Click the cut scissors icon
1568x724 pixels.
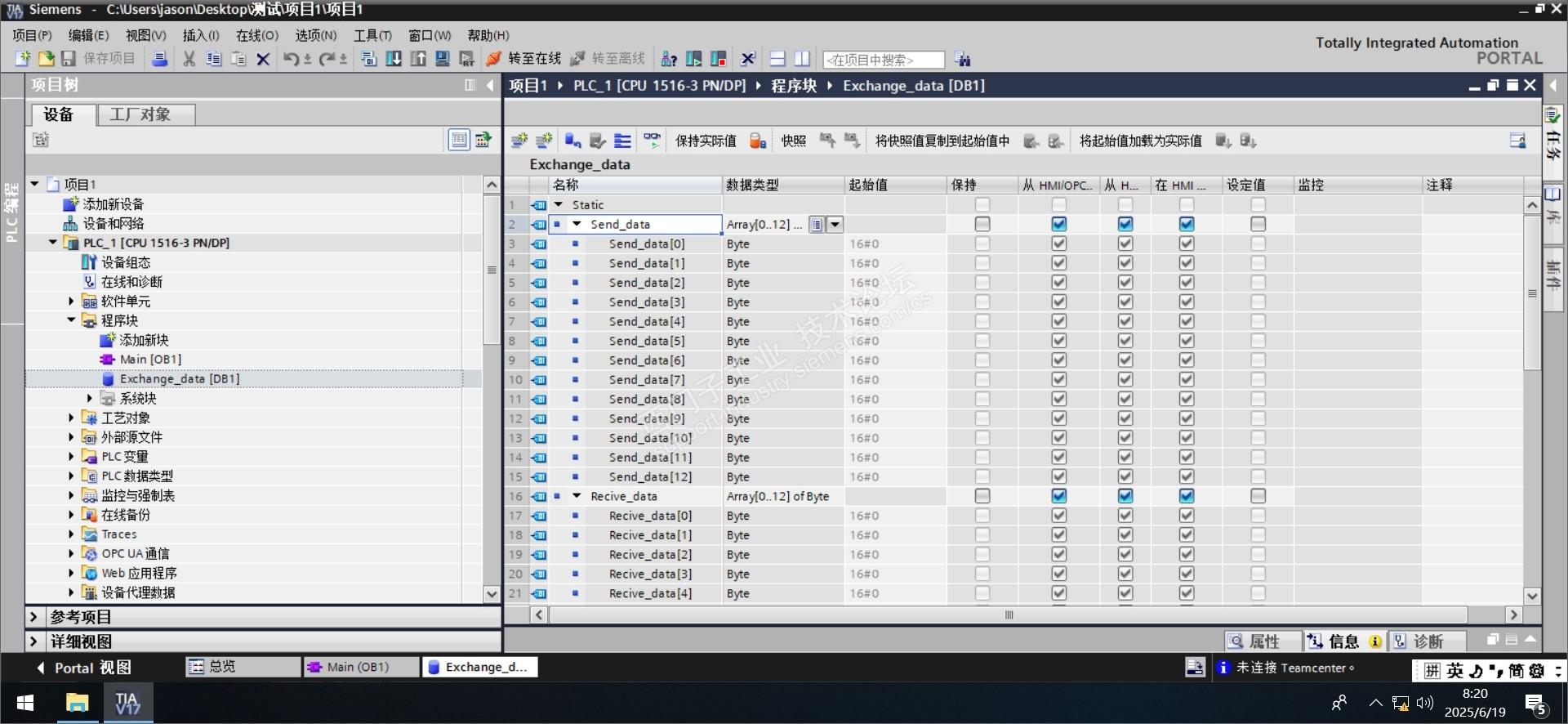pos(189,59)
